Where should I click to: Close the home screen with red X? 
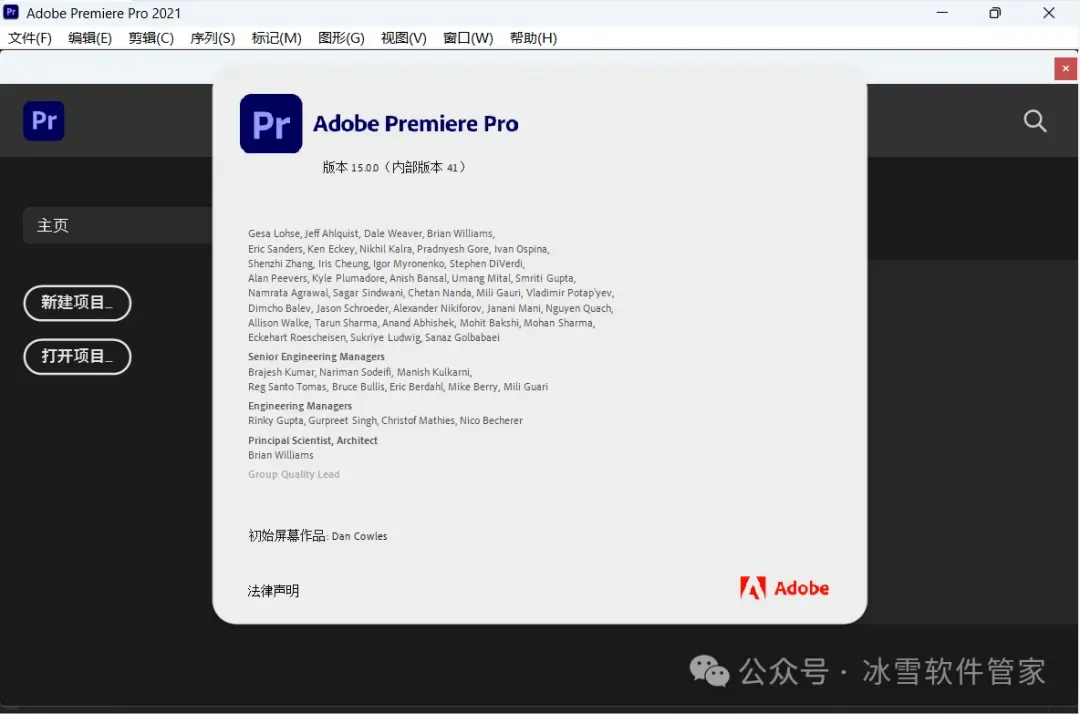pyautogui.click(x=1065, y=68)
